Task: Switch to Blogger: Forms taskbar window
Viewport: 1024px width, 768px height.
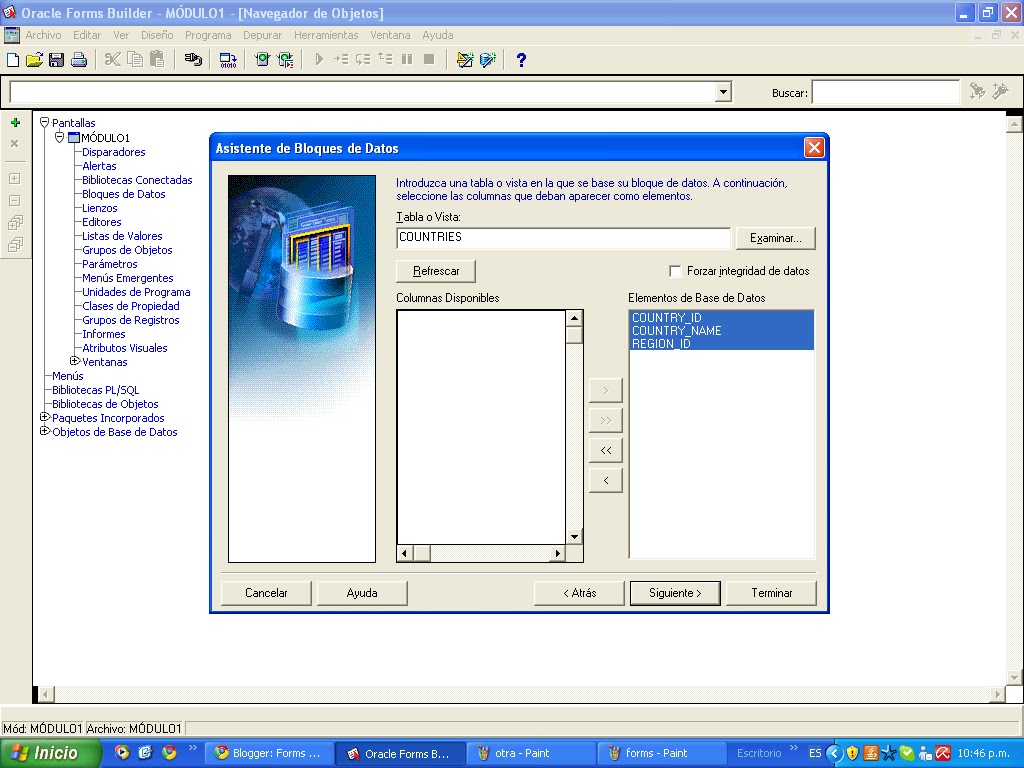Action: pos(270,754)
